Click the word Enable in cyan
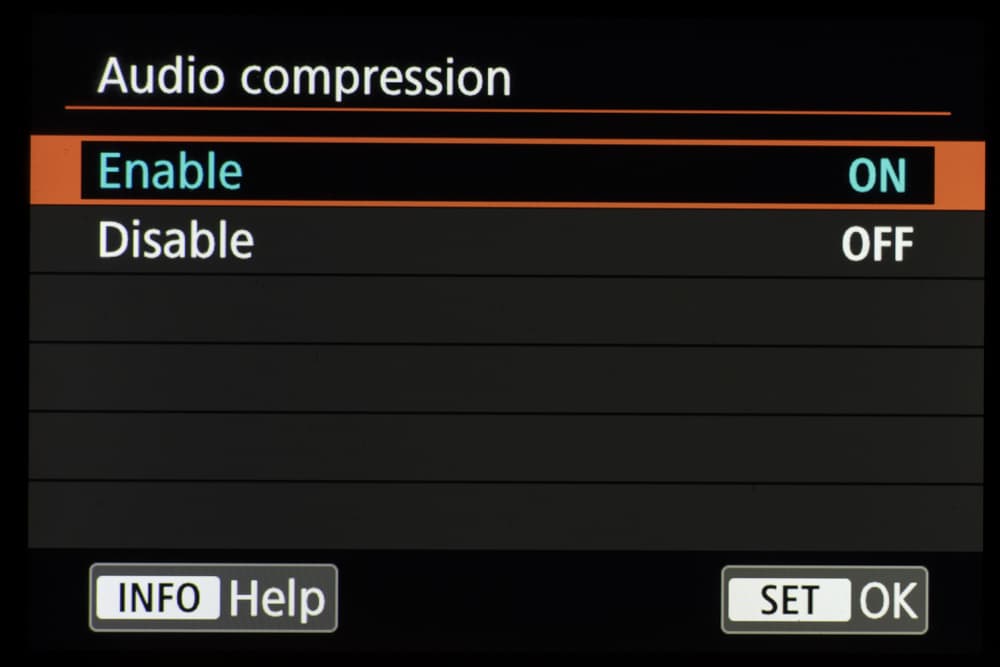1000x667 pixels. (170, 172)
